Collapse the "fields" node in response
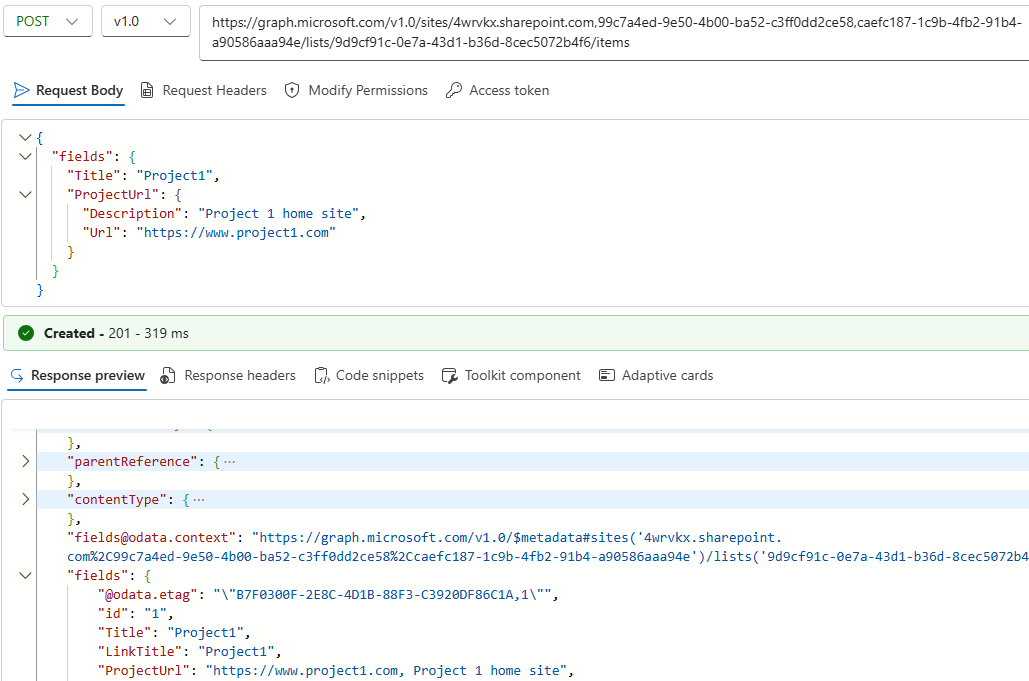 [25, 575]
